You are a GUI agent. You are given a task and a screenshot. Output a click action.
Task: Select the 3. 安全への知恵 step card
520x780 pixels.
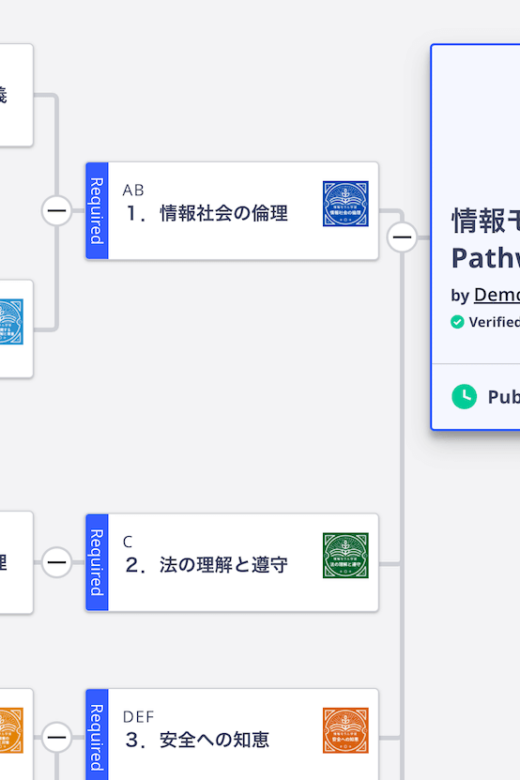[232, 735]
